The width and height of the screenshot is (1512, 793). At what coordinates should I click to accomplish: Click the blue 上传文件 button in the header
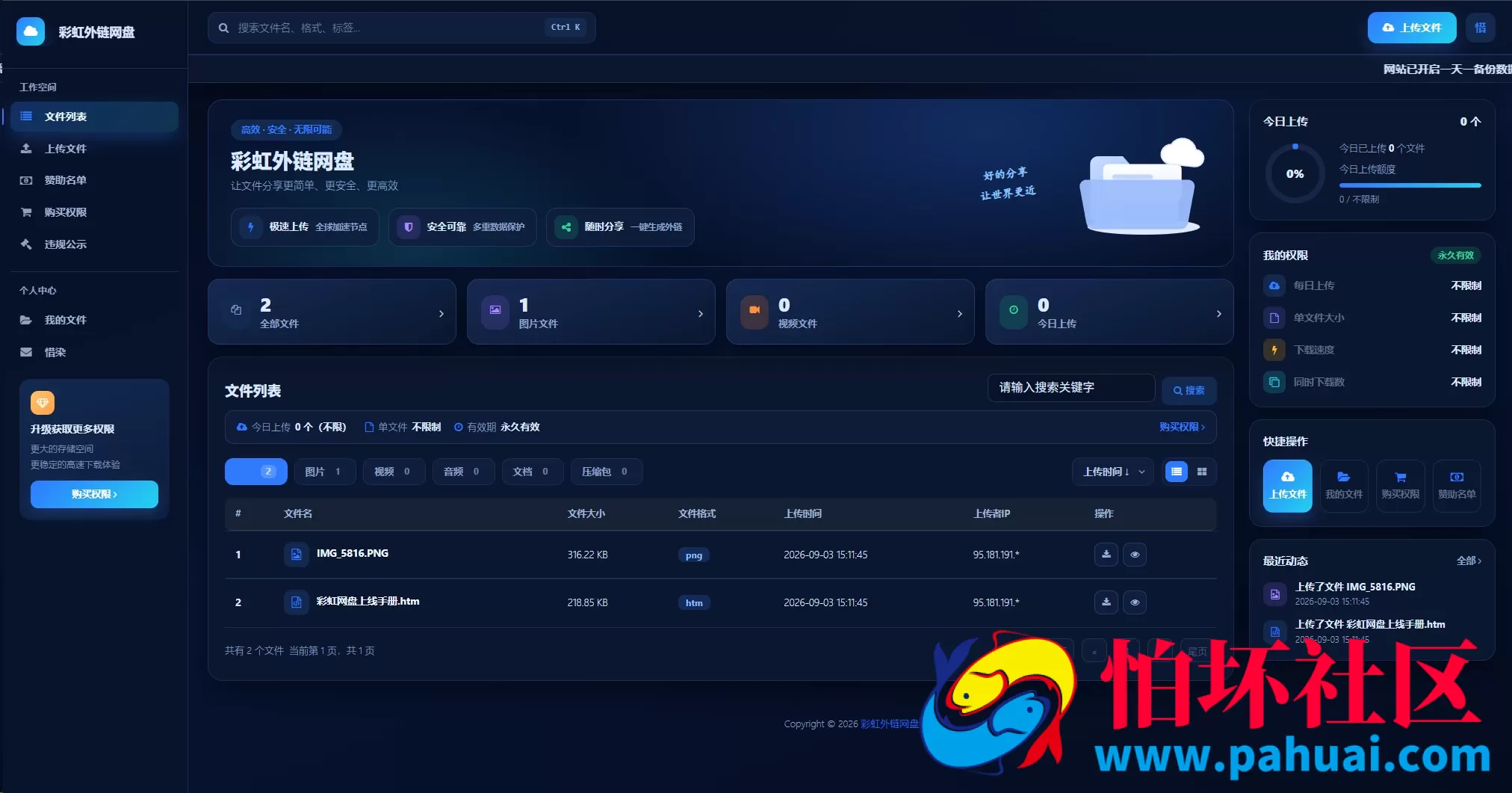pos(1412,28)
